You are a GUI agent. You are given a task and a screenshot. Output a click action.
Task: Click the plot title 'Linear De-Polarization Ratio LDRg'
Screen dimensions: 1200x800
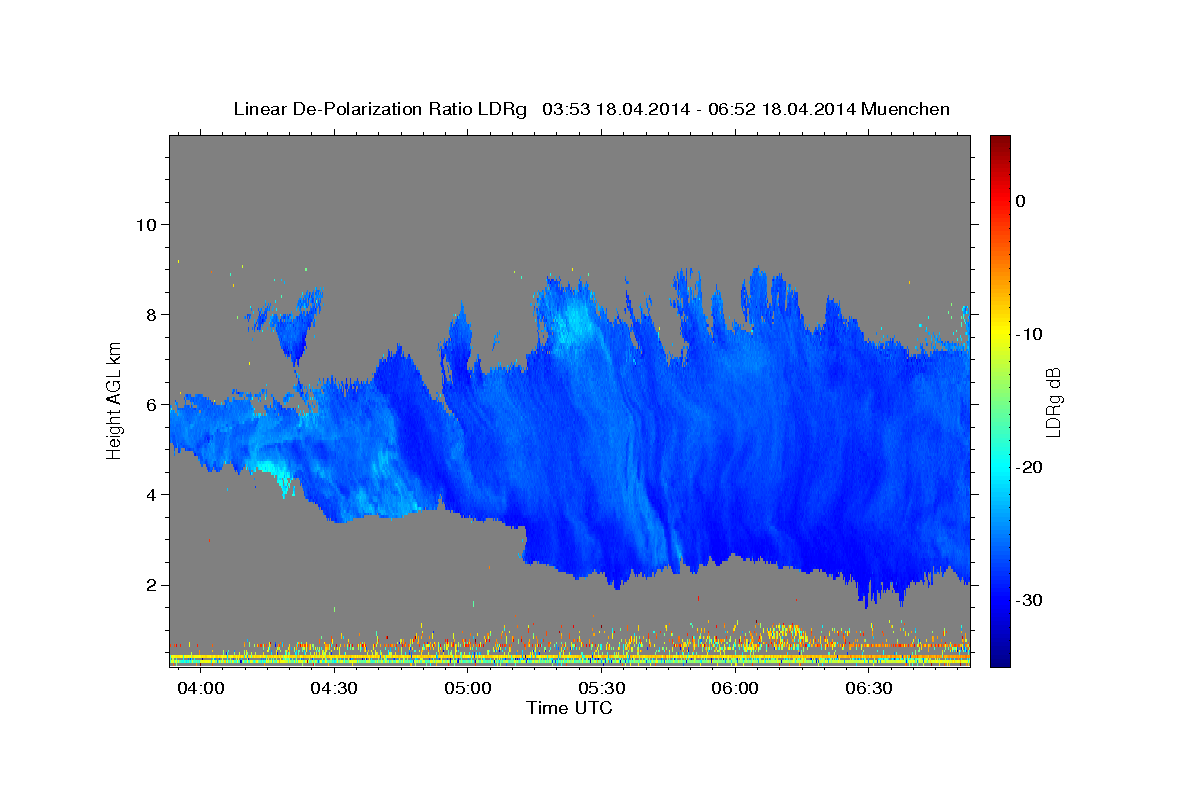coord(379,109)
